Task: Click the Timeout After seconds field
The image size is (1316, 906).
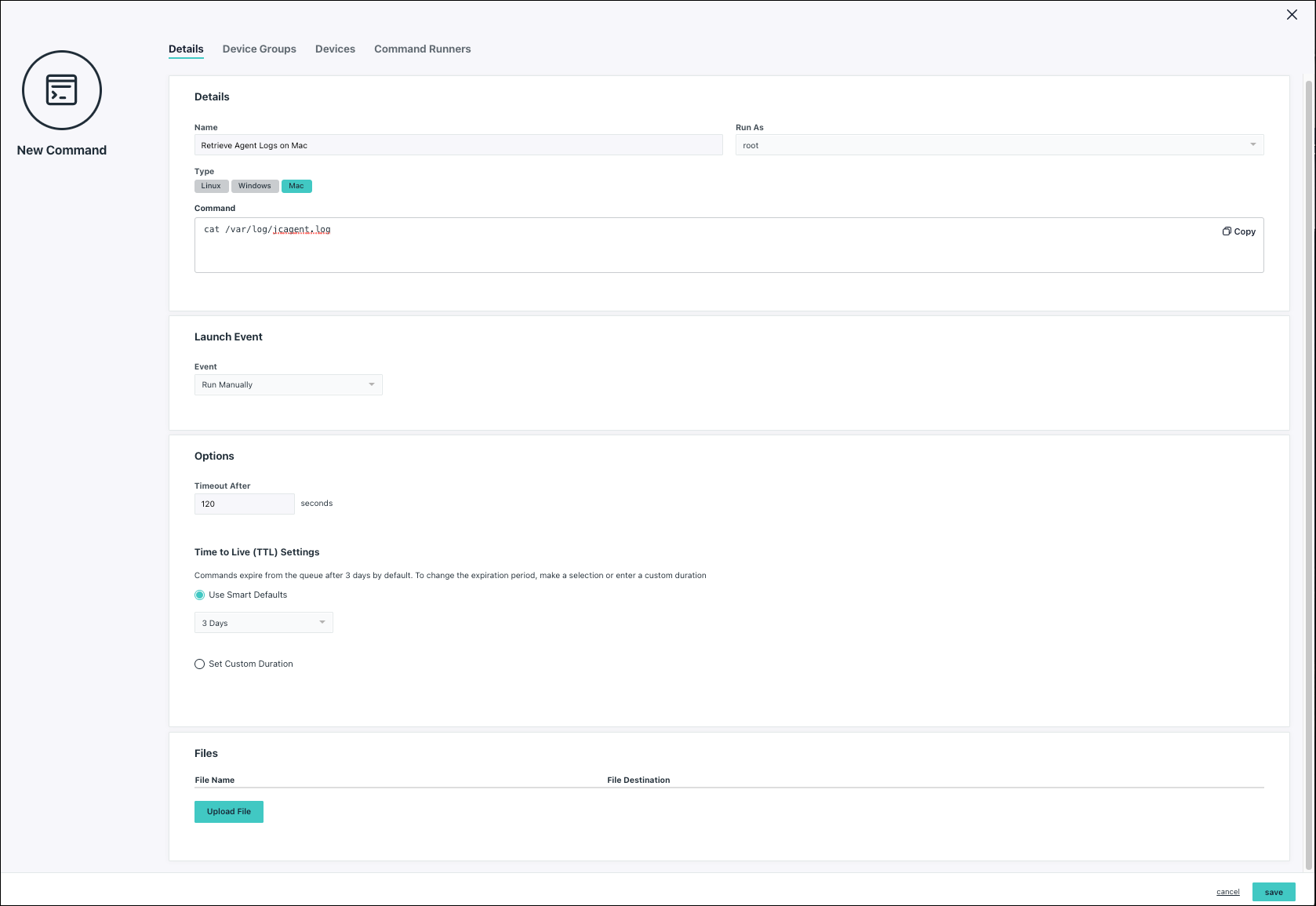Action: [244, 504]
